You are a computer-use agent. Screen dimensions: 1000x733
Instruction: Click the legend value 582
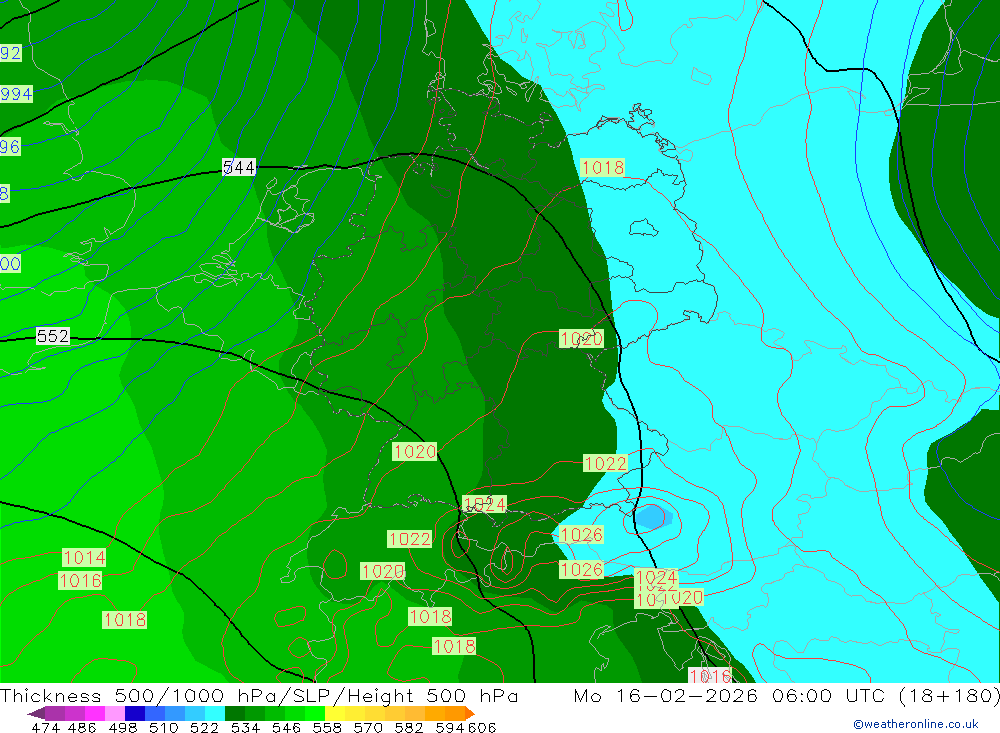tap(408, 727)
